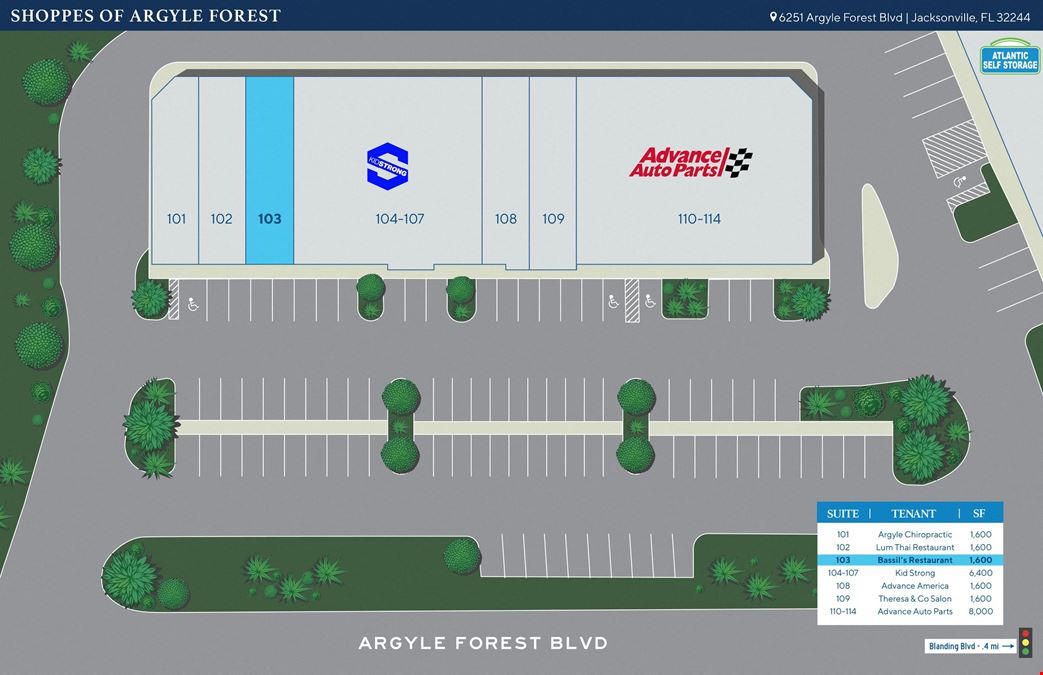Image resolution: width=1043 pixels, height=675 pixels.
Task: Click the 110-114 suite label
Action: click(x=699, y=219)
